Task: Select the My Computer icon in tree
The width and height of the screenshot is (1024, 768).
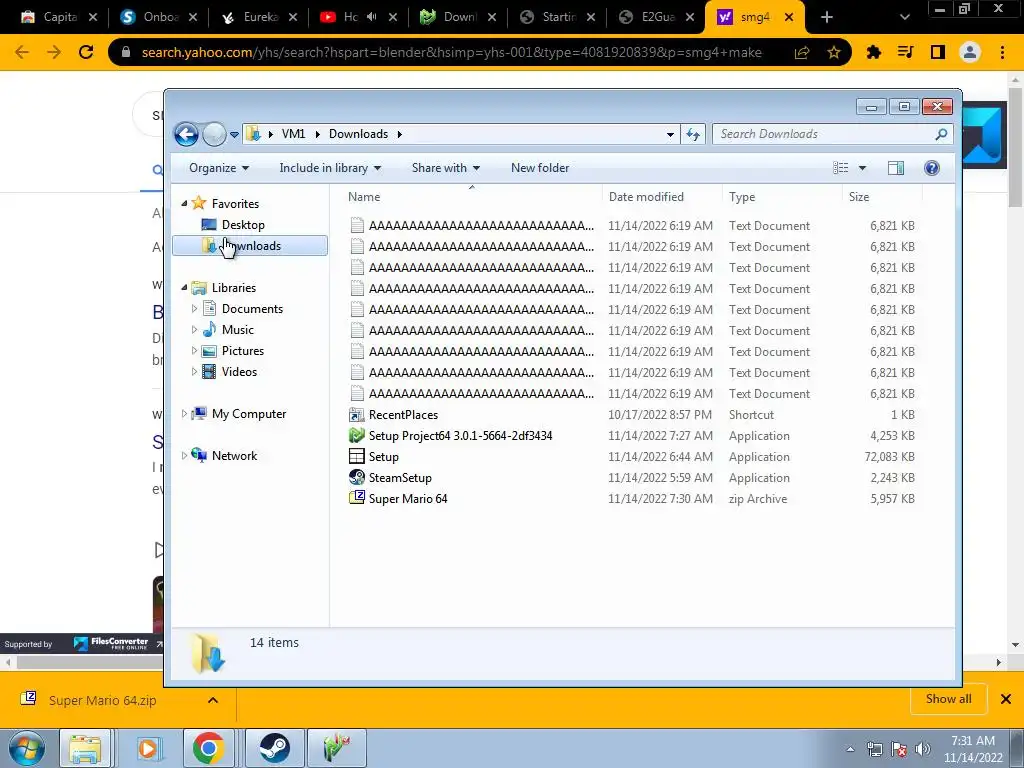Action: coord(199,413)
